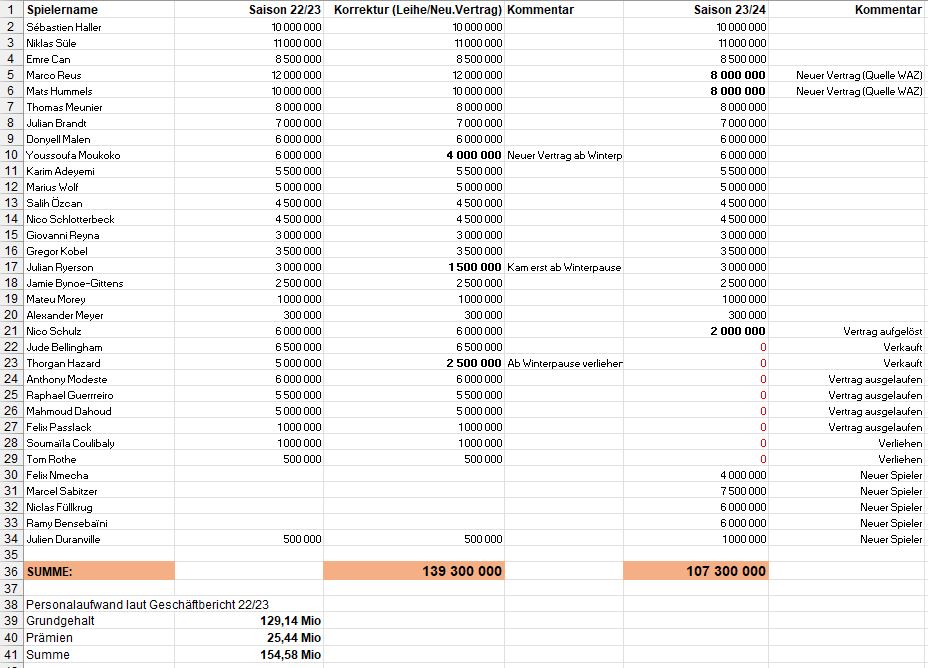
Task: Click row header 1 to select the header row
Action: (x=11, y=10)
